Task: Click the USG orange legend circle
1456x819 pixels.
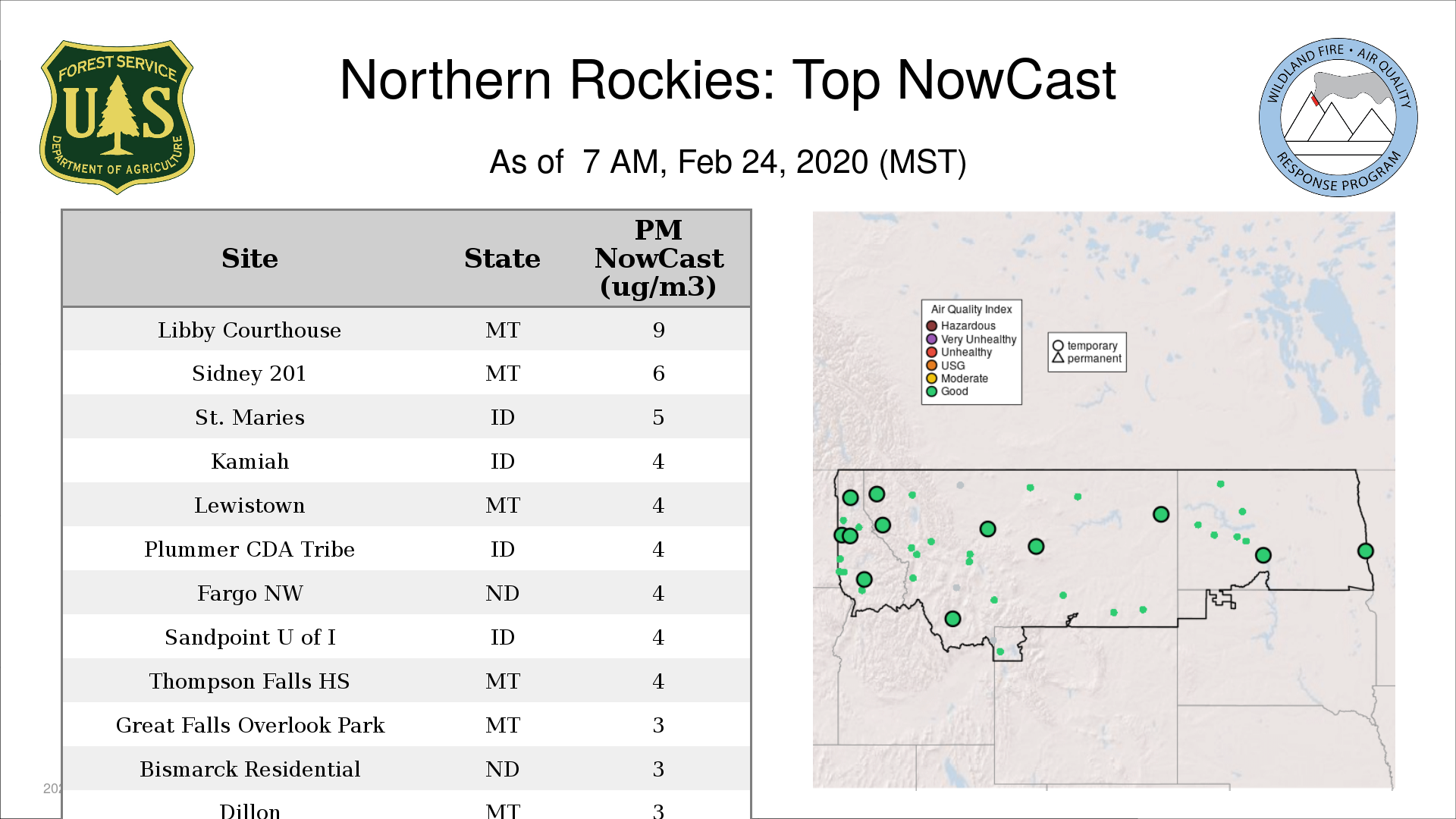Action: (x=931, y=366)
